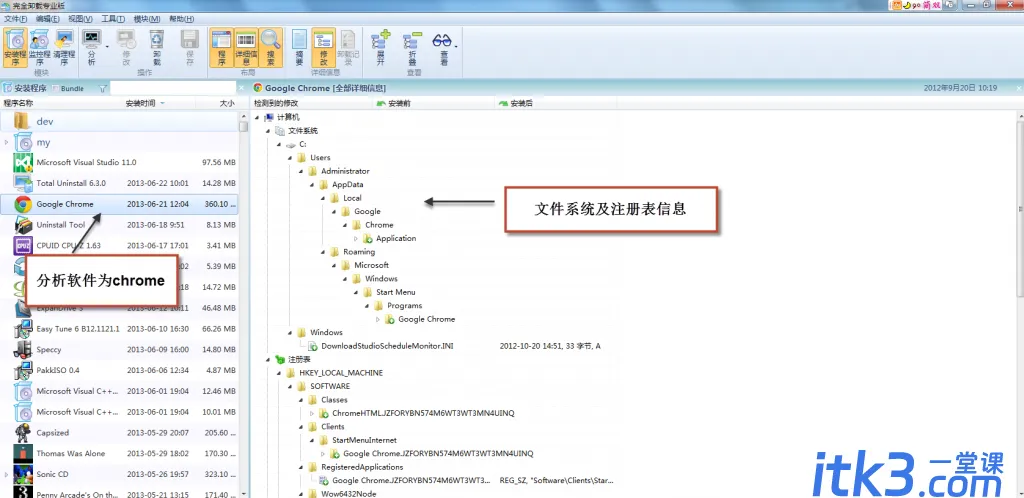Select the Total Uninstall 6.3.0 icon
This screenshot has height=498, width=1024.
click(23, 183)
